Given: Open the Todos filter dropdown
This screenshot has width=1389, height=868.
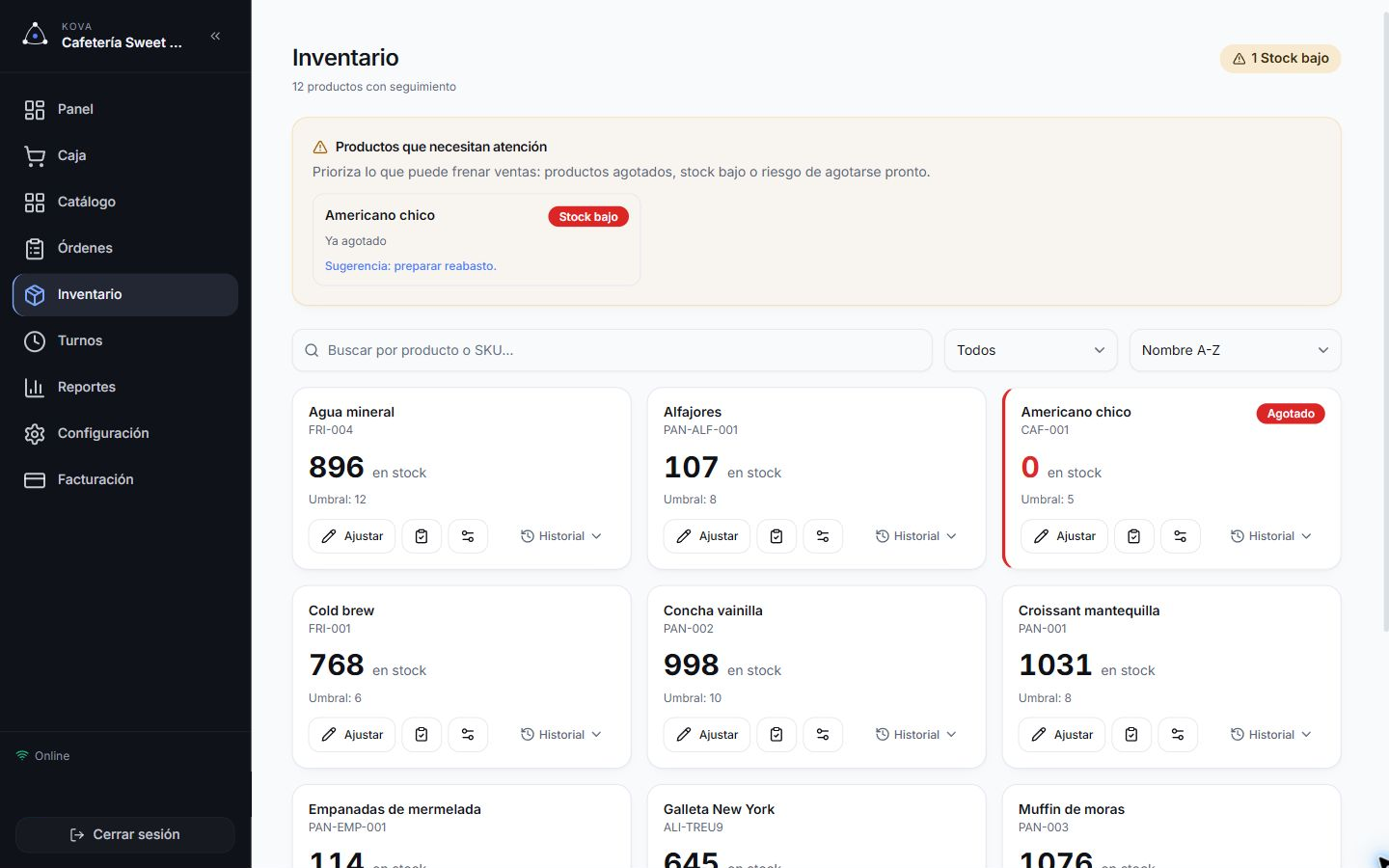Looking at the screenshot, I should click(1030, 350).
